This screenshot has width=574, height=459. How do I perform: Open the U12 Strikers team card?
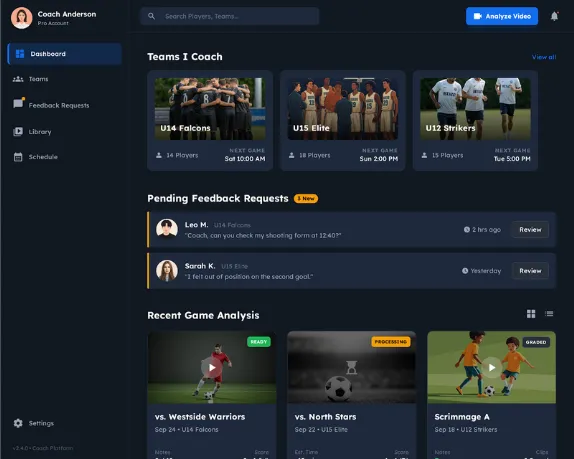coord(475,120)
